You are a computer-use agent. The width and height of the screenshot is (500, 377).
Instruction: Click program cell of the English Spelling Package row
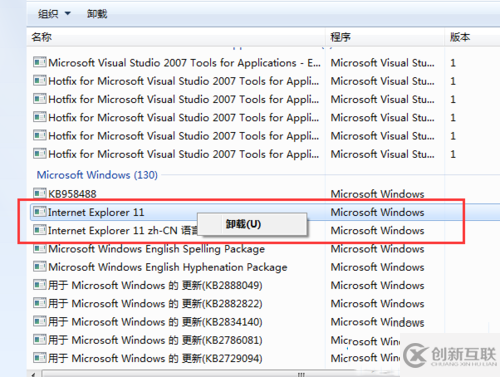point(377,249)
